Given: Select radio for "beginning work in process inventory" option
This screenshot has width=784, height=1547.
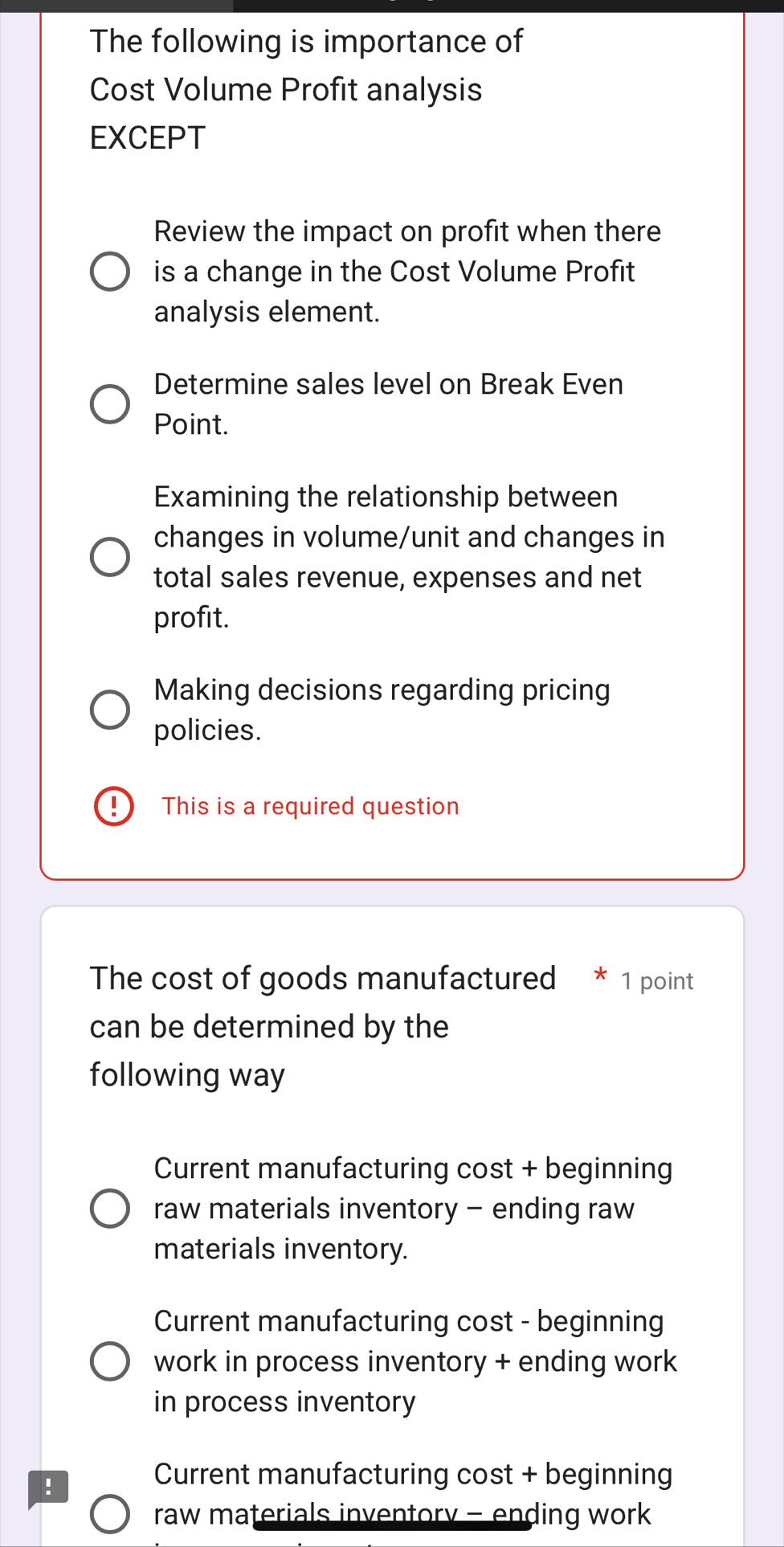Looking at the screenshot, I should coord(109,1361).
